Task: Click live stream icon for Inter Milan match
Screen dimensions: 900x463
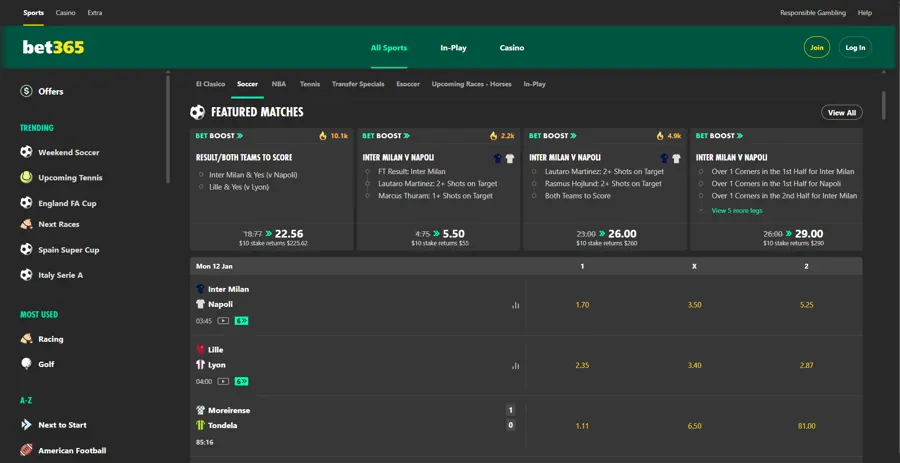Action: click(x=223, y=321)
